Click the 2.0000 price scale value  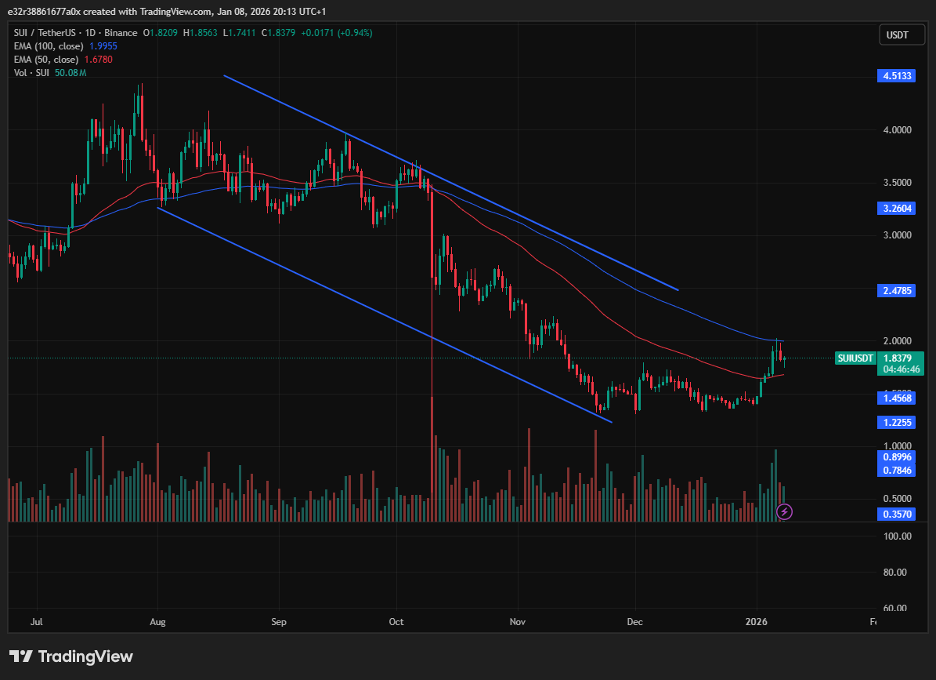pos(897,340)
